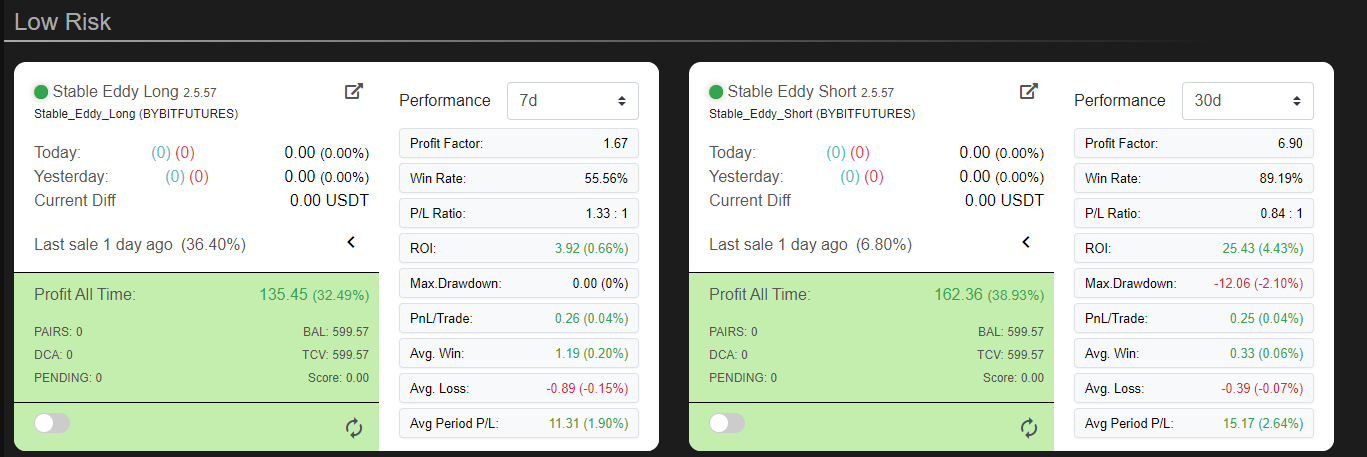Toggle the Stable Eddy Short bot switch
This screenshot has height=457, width=1367.
point(727,423)
